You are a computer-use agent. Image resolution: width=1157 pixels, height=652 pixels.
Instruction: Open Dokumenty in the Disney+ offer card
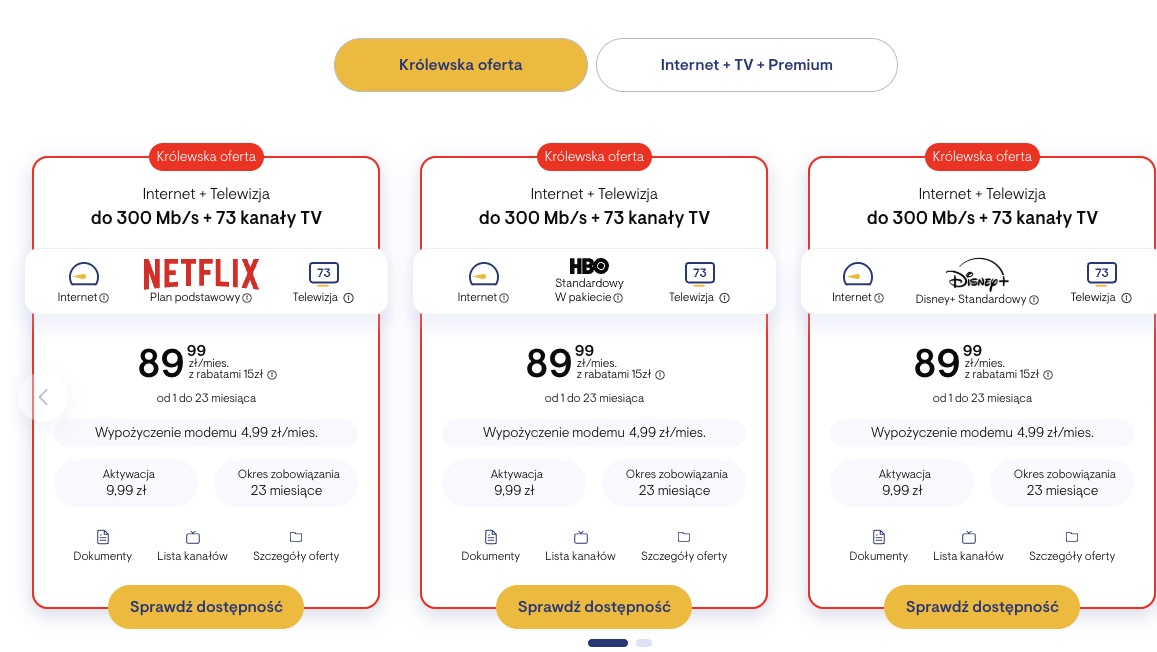[x=878, y=545]
